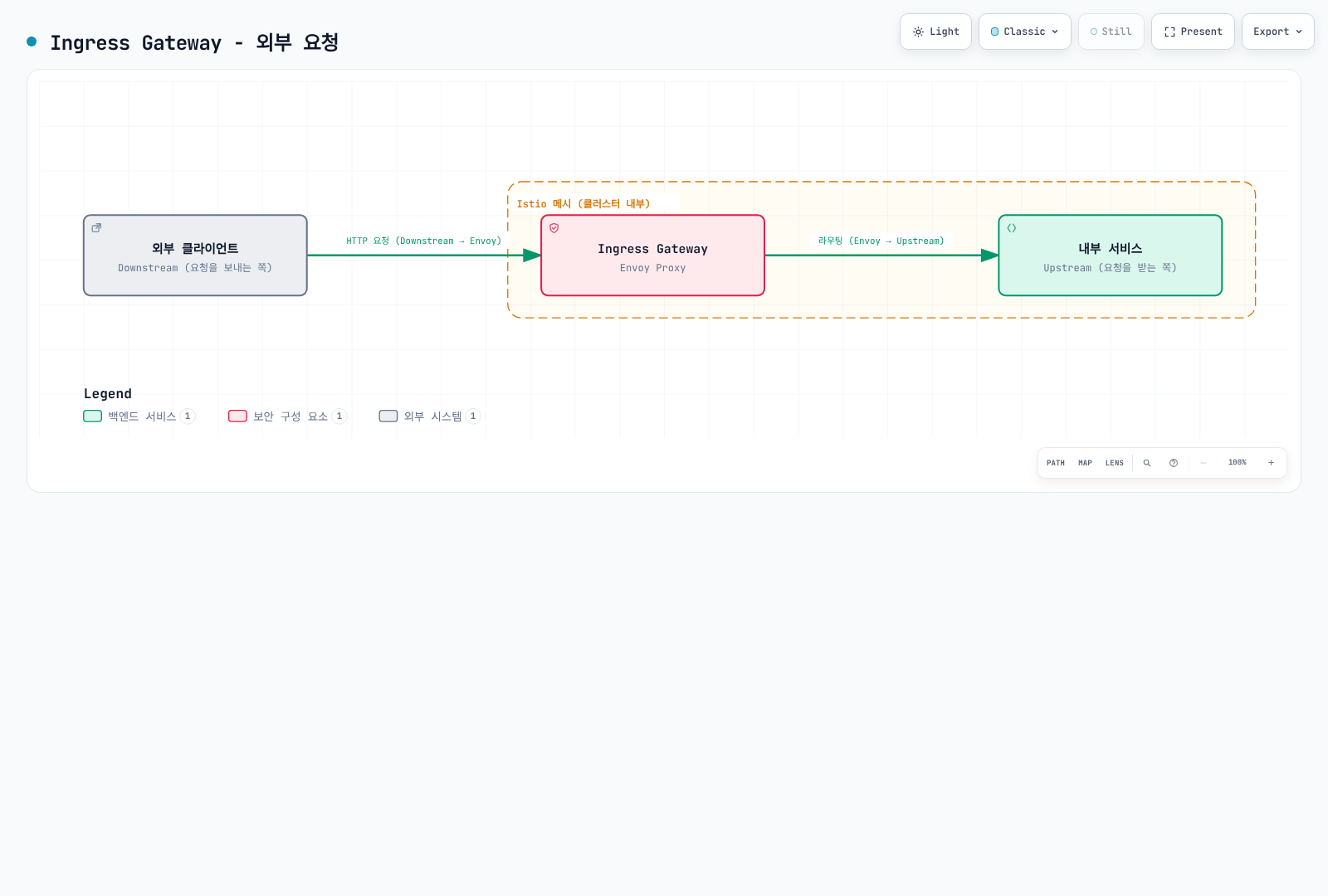Select the 외부 클라이언트 node

(195, 256)
